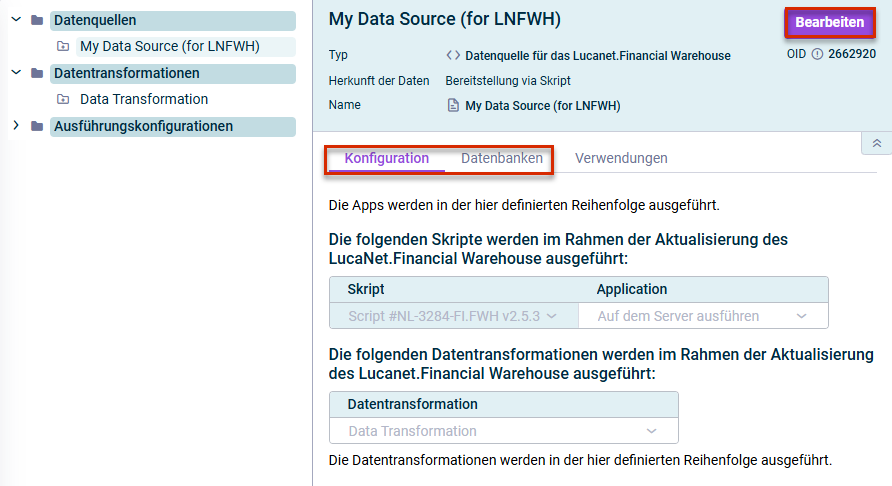Click the Ausführungskonfigurationen folder icon
892x486 pixels.
[37, 126]
